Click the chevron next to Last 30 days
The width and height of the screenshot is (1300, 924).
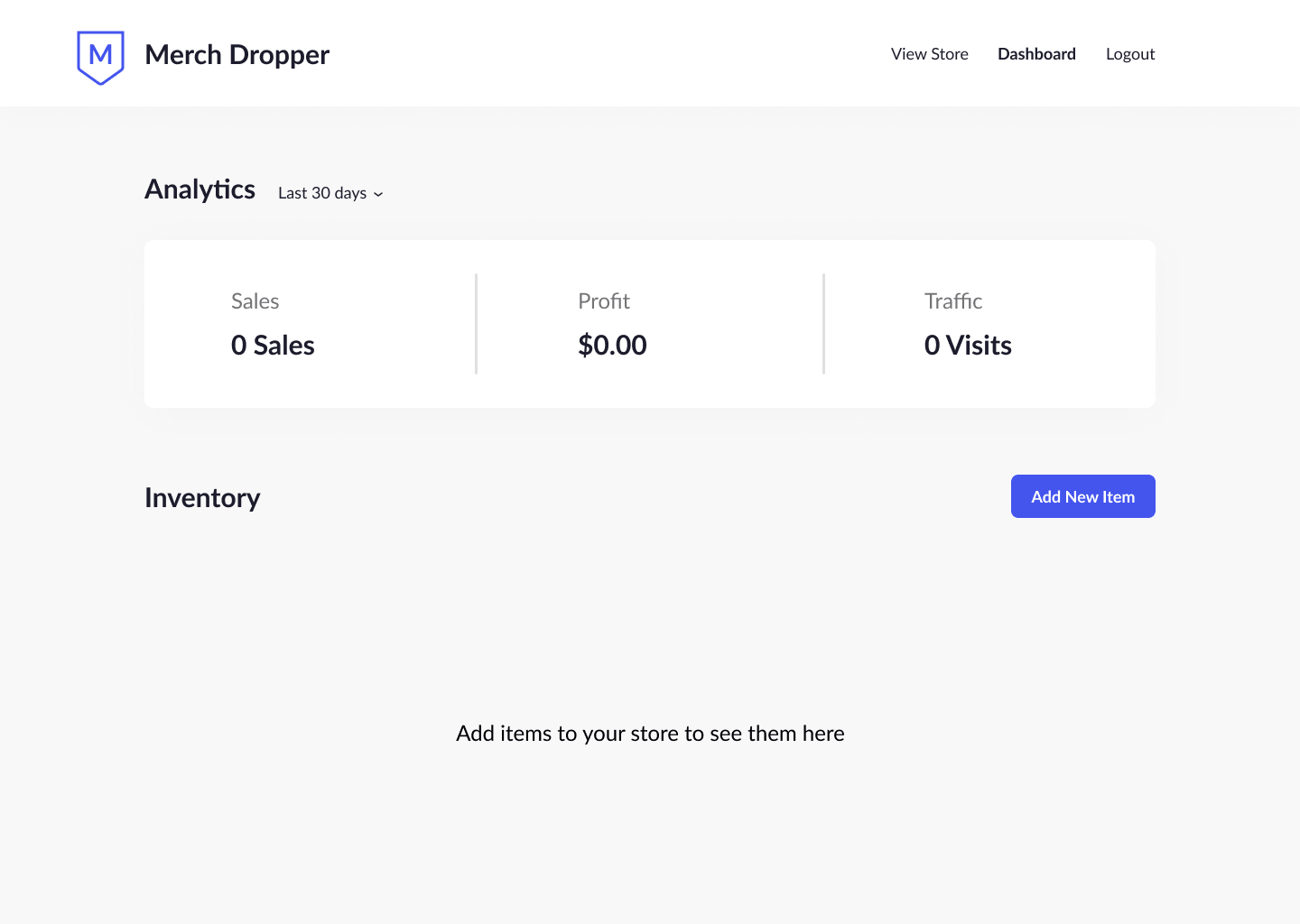[378, 194]
